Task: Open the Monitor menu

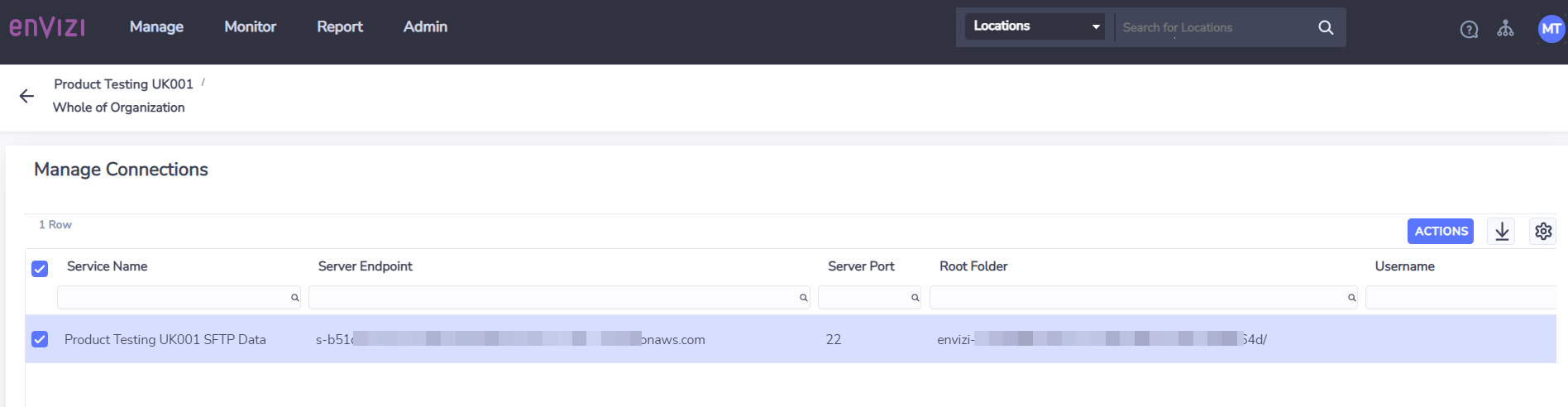Action: point(250,27)
